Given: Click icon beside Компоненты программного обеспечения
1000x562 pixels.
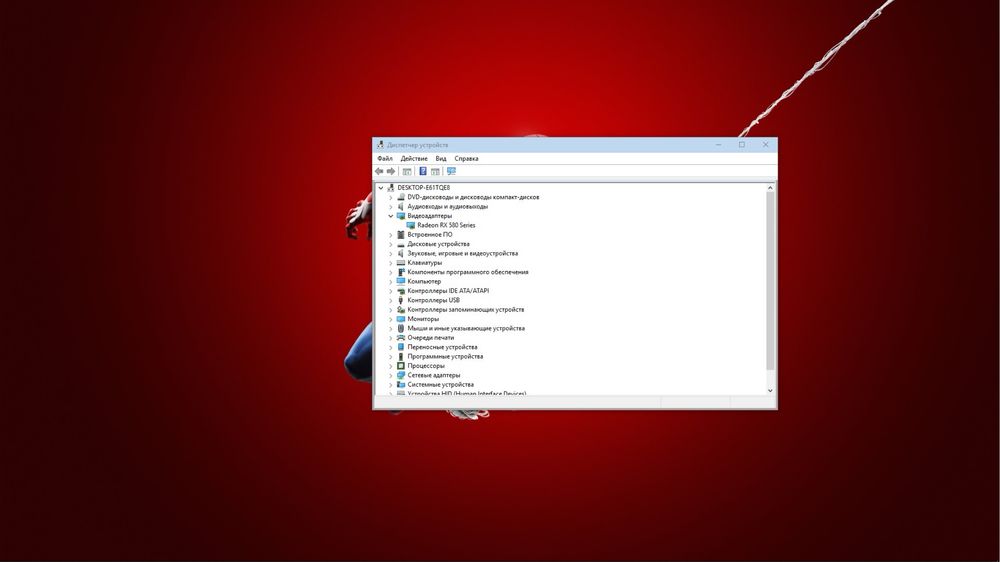Looking at the screenshot, I should tap(401, 272).
